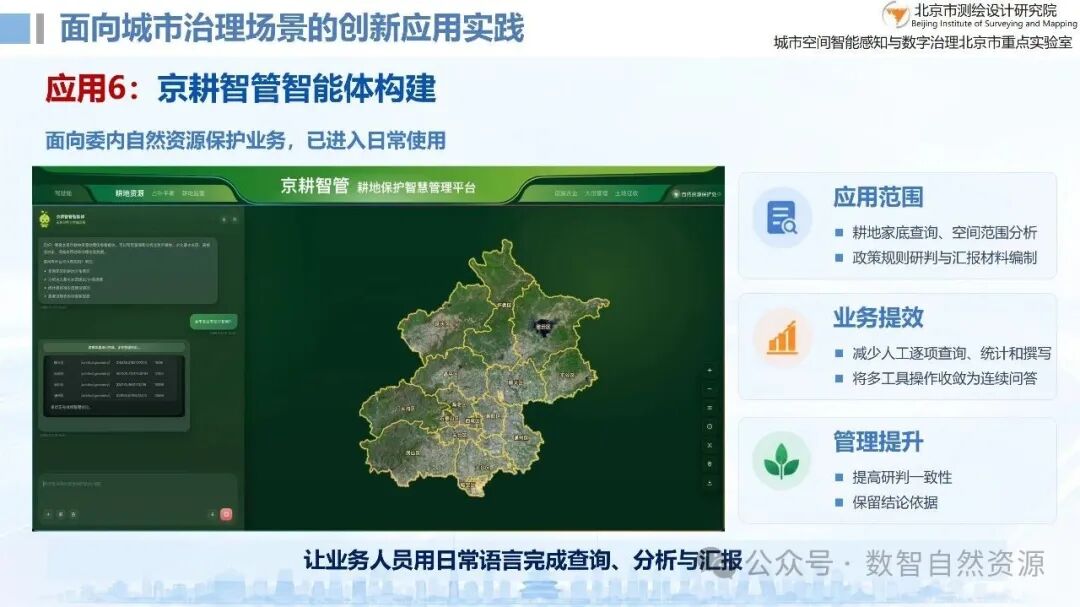1080x607 pixels.
Task: Select 怀柔区 on the Beijing map
Action: point(503,305)
